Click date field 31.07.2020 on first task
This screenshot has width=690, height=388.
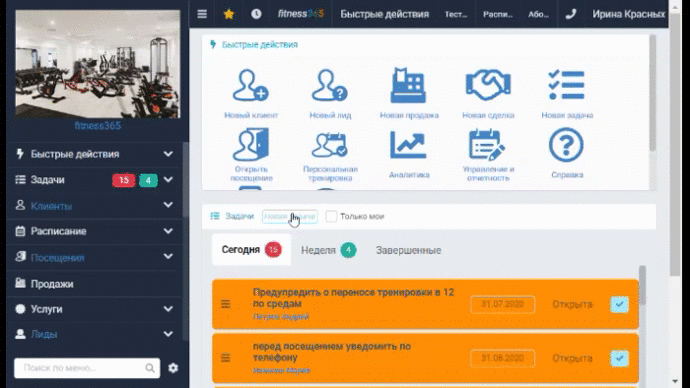(503, 304)
